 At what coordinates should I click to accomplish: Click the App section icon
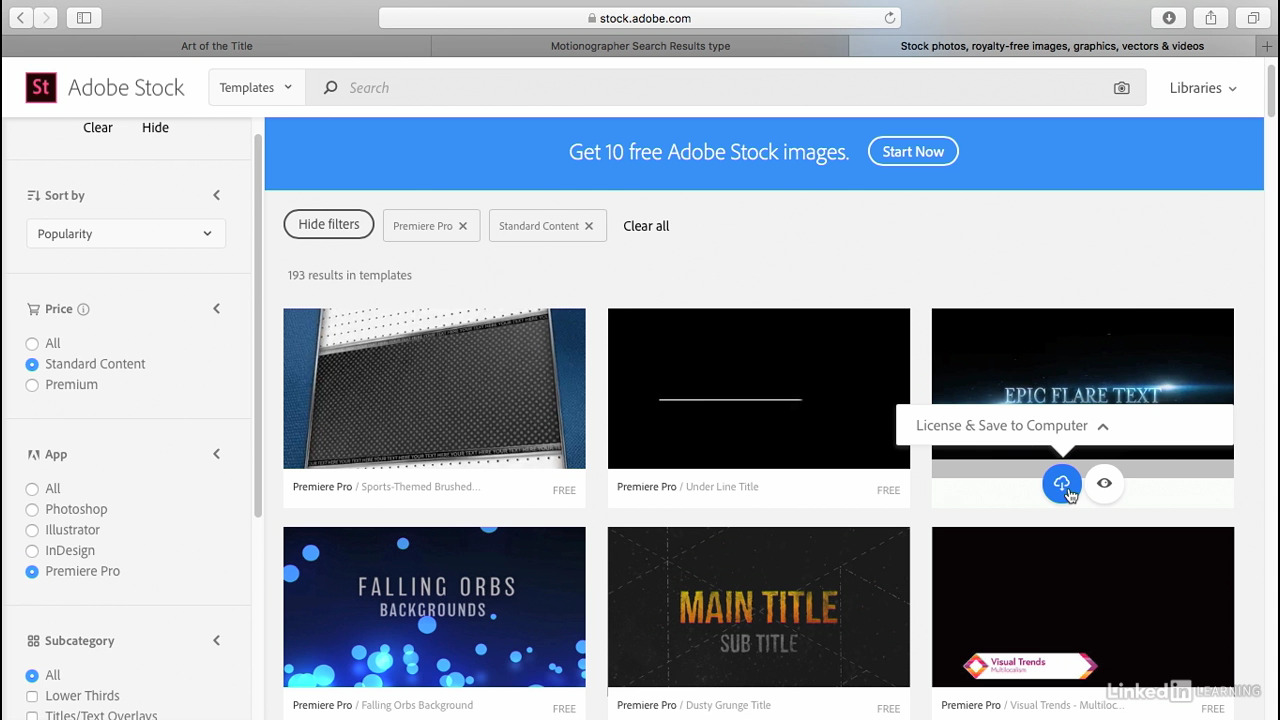point(33,454)
